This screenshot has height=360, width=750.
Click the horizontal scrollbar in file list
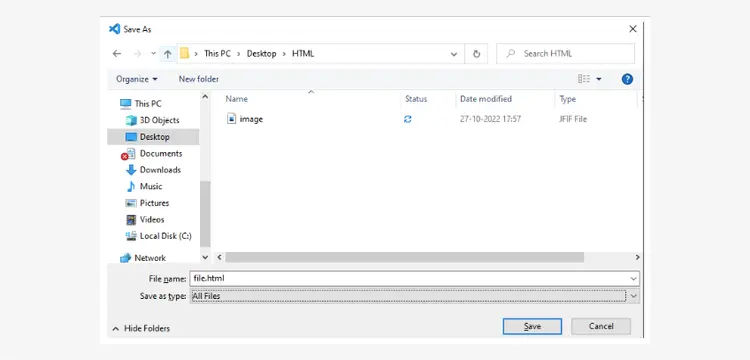click(x=405, y=257)
